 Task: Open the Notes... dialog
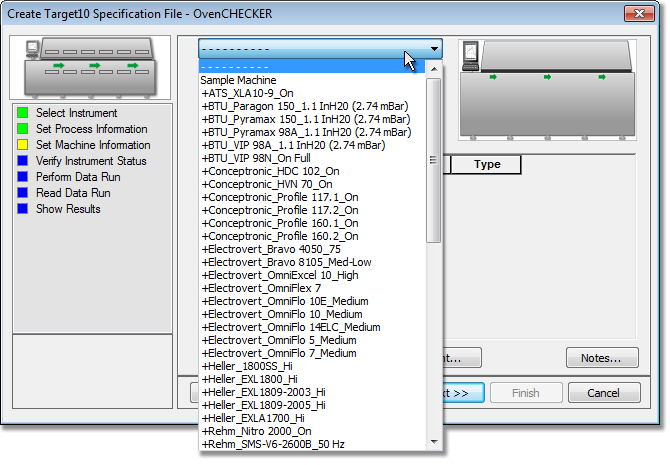click(602, 358)
